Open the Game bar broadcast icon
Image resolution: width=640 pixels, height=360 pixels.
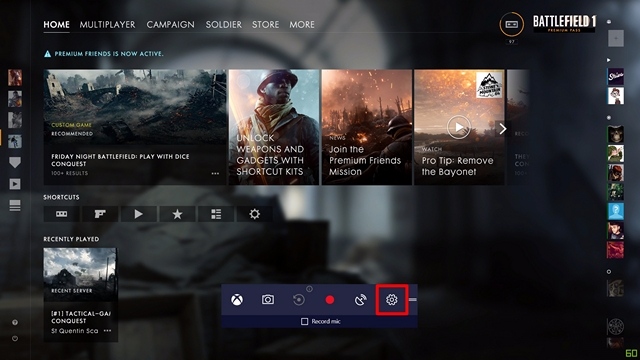360,300
